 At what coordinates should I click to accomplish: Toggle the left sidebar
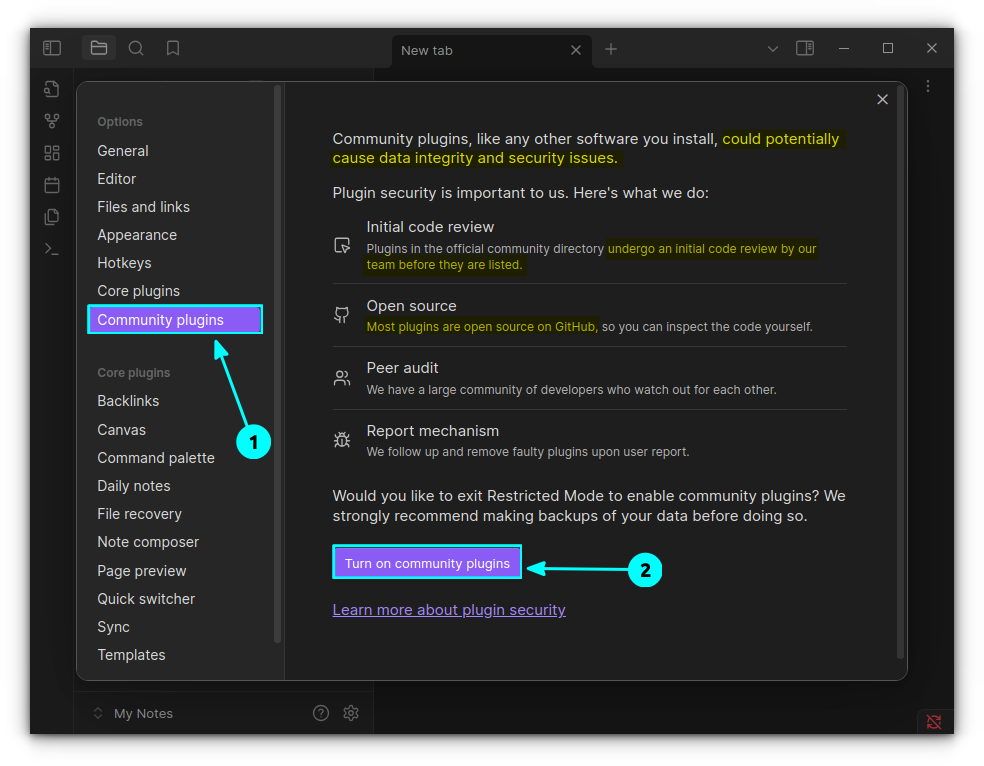[x=52, y=48]
